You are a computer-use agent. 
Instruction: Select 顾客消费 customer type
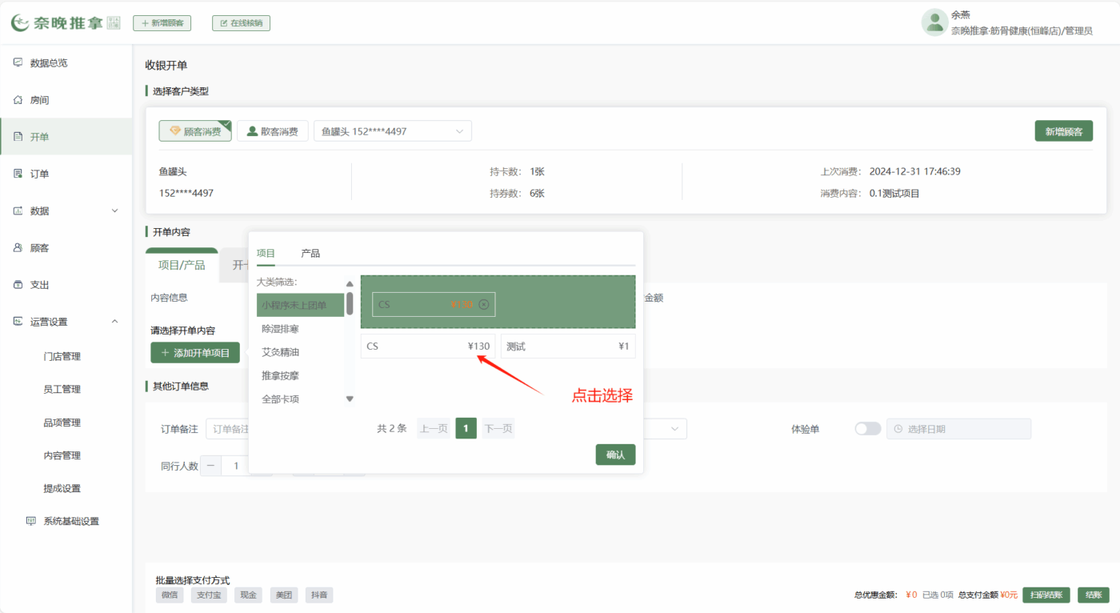[x=195, y=131]
